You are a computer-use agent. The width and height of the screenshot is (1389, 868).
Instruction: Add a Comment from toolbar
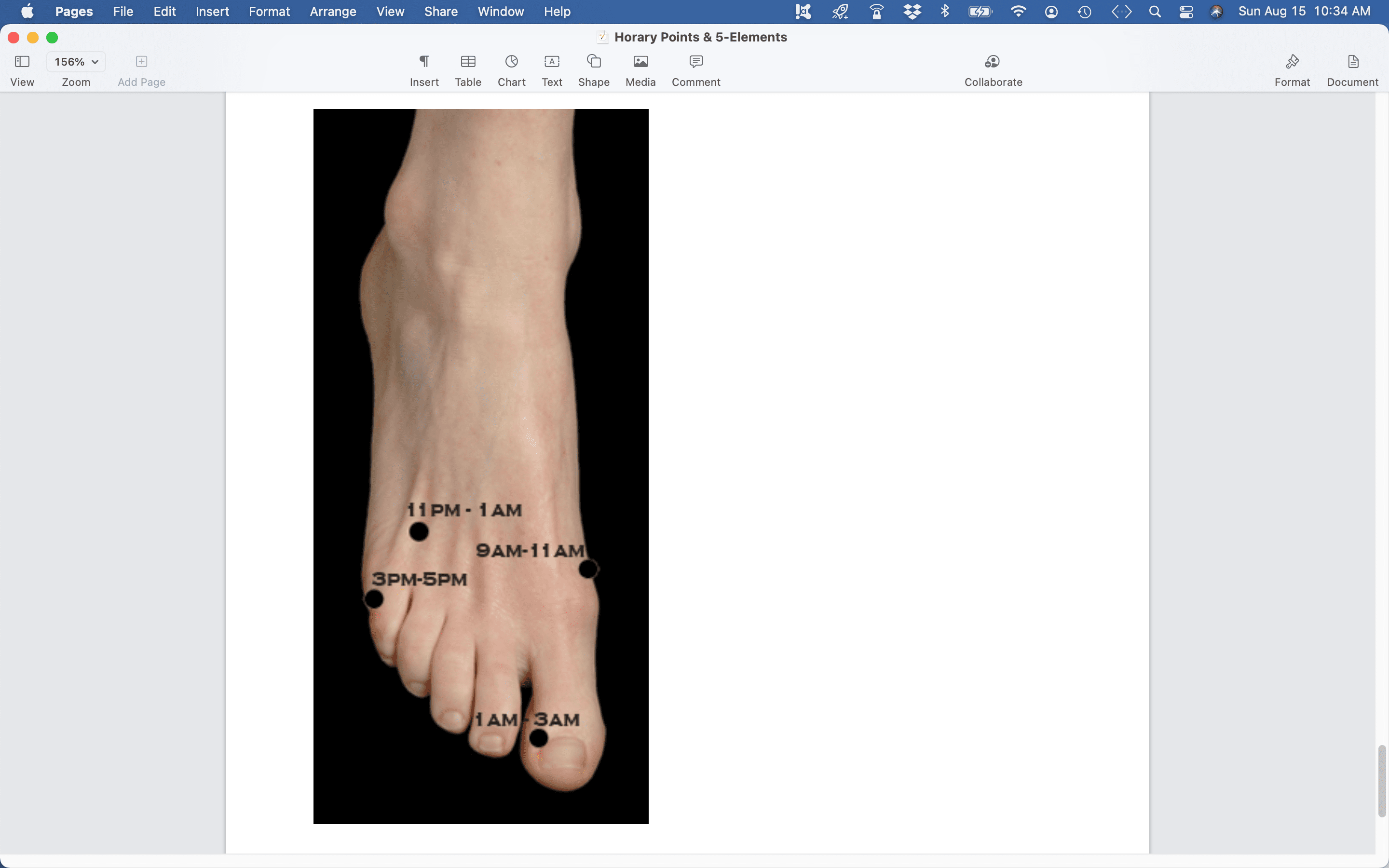(695, 62)
